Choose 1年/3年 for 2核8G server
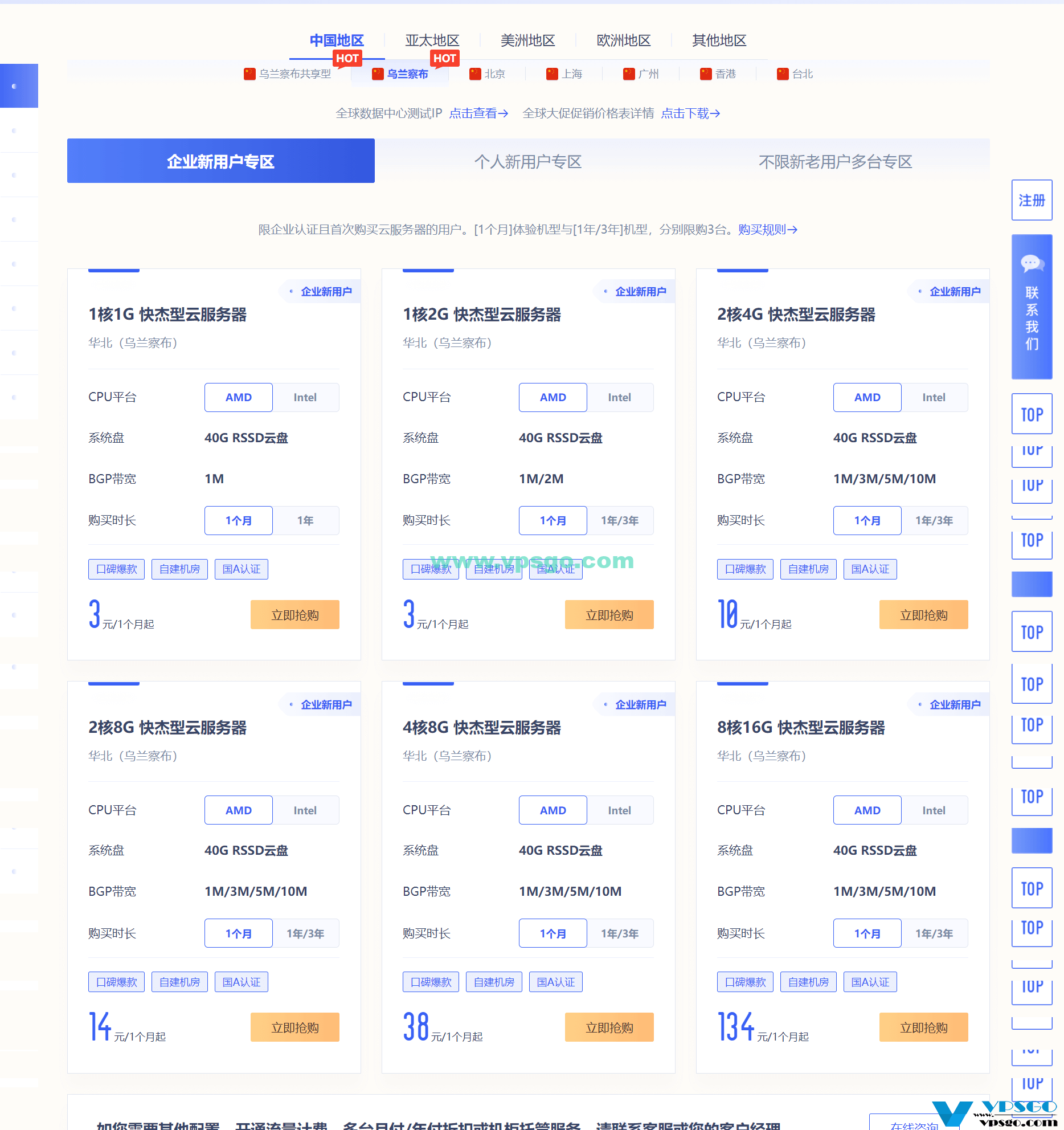Viewport: 1064px width, 1130px height. (305, 933)
